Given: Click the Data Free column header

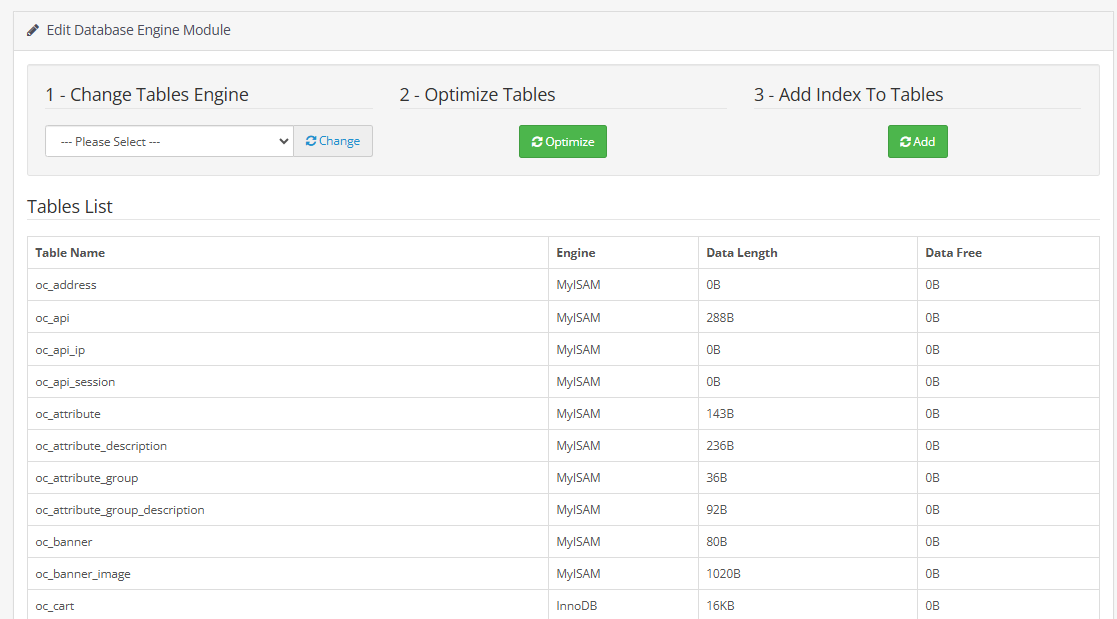Looking at the screenshot, I should pyautogui.click(x=953, y=253).
